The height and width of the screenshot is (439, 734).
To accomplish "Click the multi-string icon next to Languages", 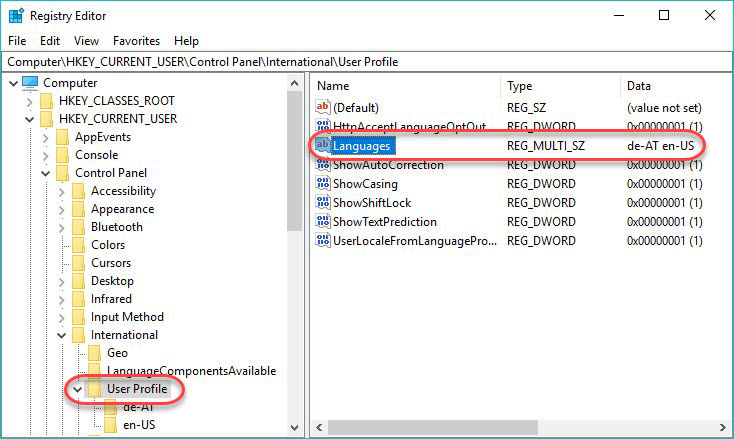I will click(323, 146).
